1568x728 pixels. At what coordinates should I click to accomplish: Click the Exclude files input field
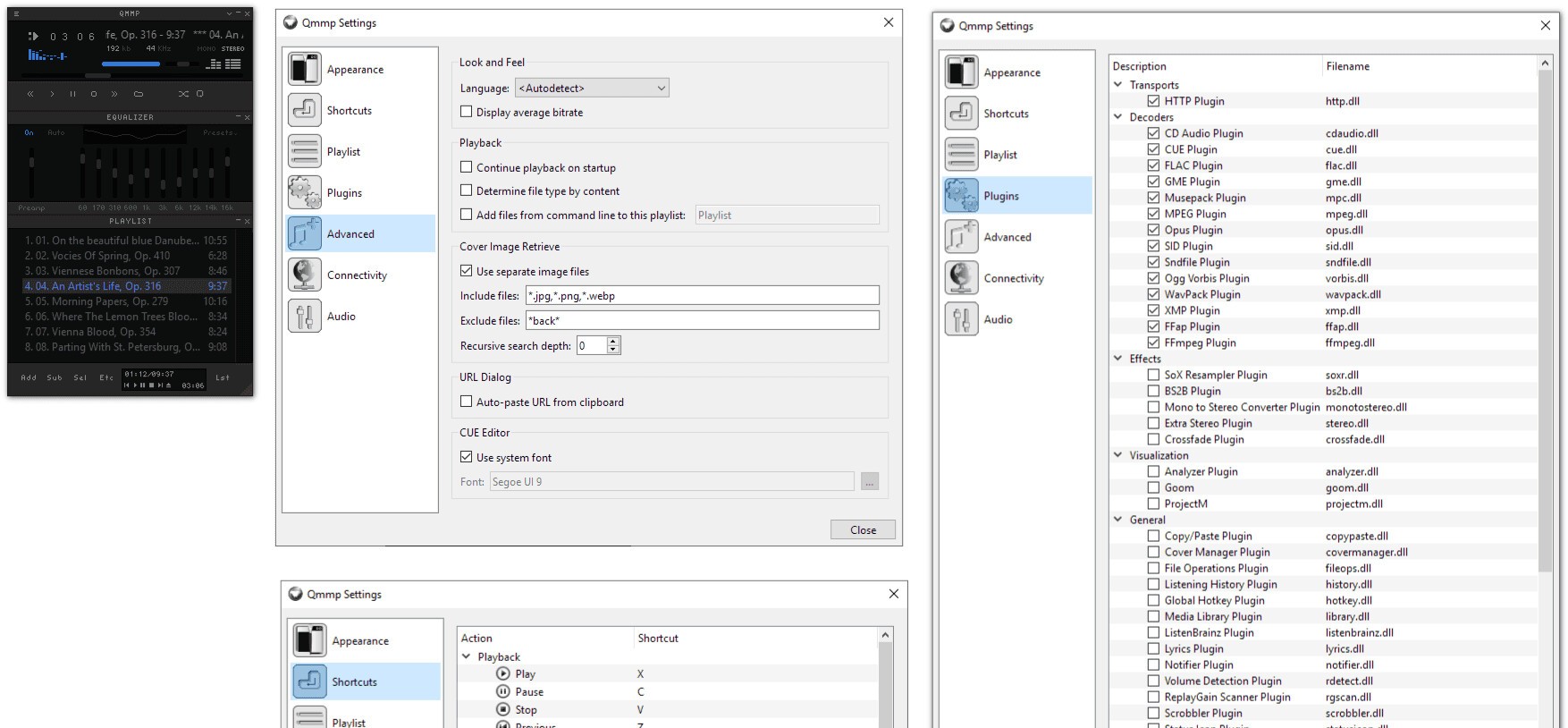point(703,320)
